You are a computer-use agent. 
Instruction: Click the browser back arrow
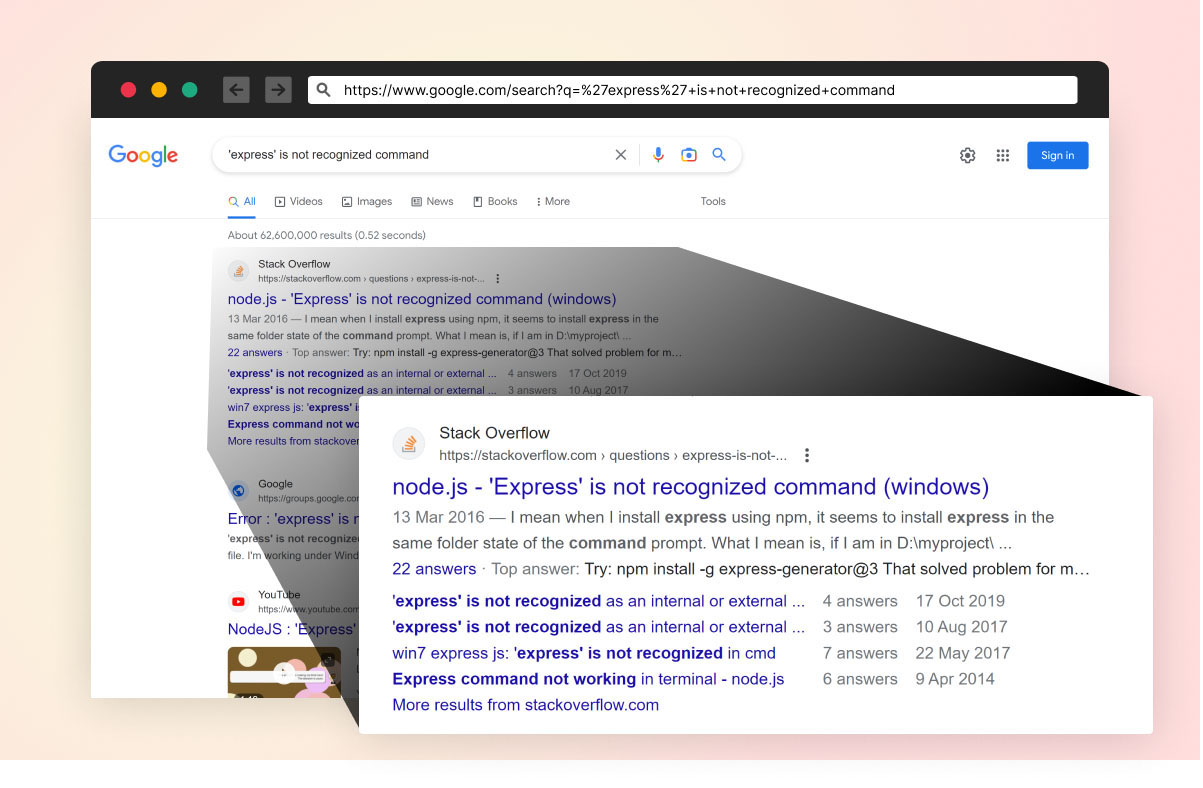pyautogui.click(x=236, y=90)
